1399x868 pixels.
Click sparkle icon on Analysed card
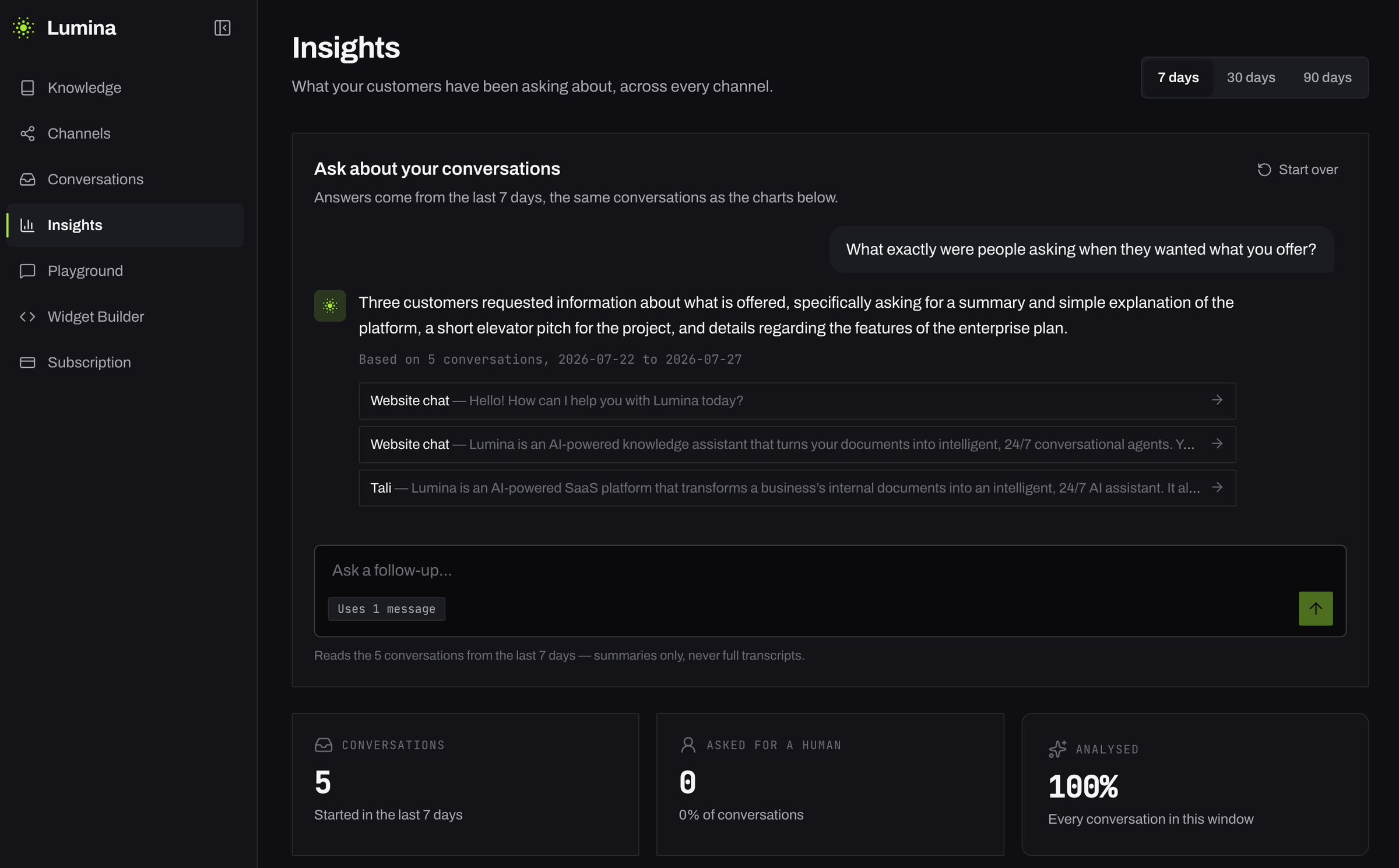click(x=1057, y=748)
